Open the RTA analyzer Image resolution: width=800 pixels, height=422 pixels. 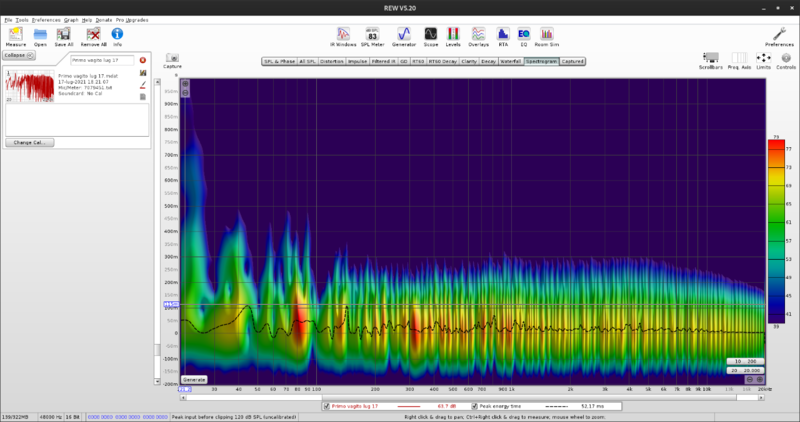[x=503, y=34]
